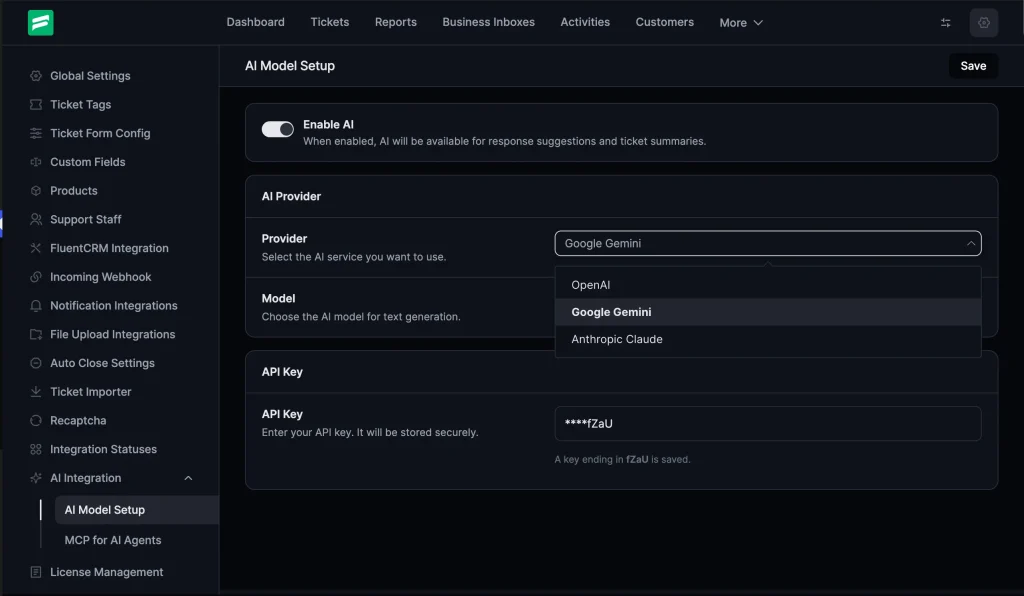Image resolution: width=1024 pixels, height=596 pixels.
Task: Open Auto Close Settings page
Action: click(x=103, y=363)
